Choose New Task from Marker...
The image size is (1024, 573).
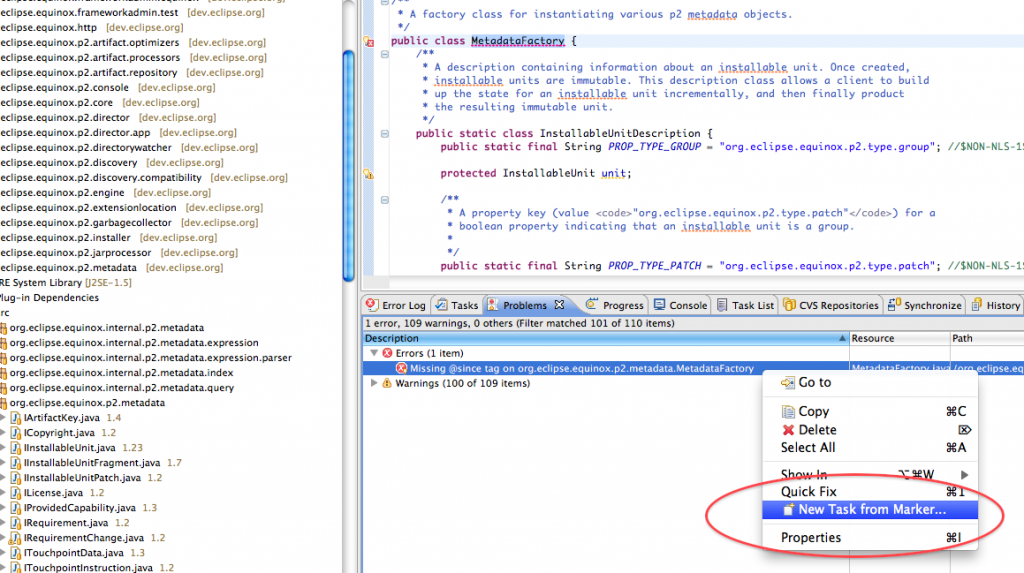pos(871,510)
